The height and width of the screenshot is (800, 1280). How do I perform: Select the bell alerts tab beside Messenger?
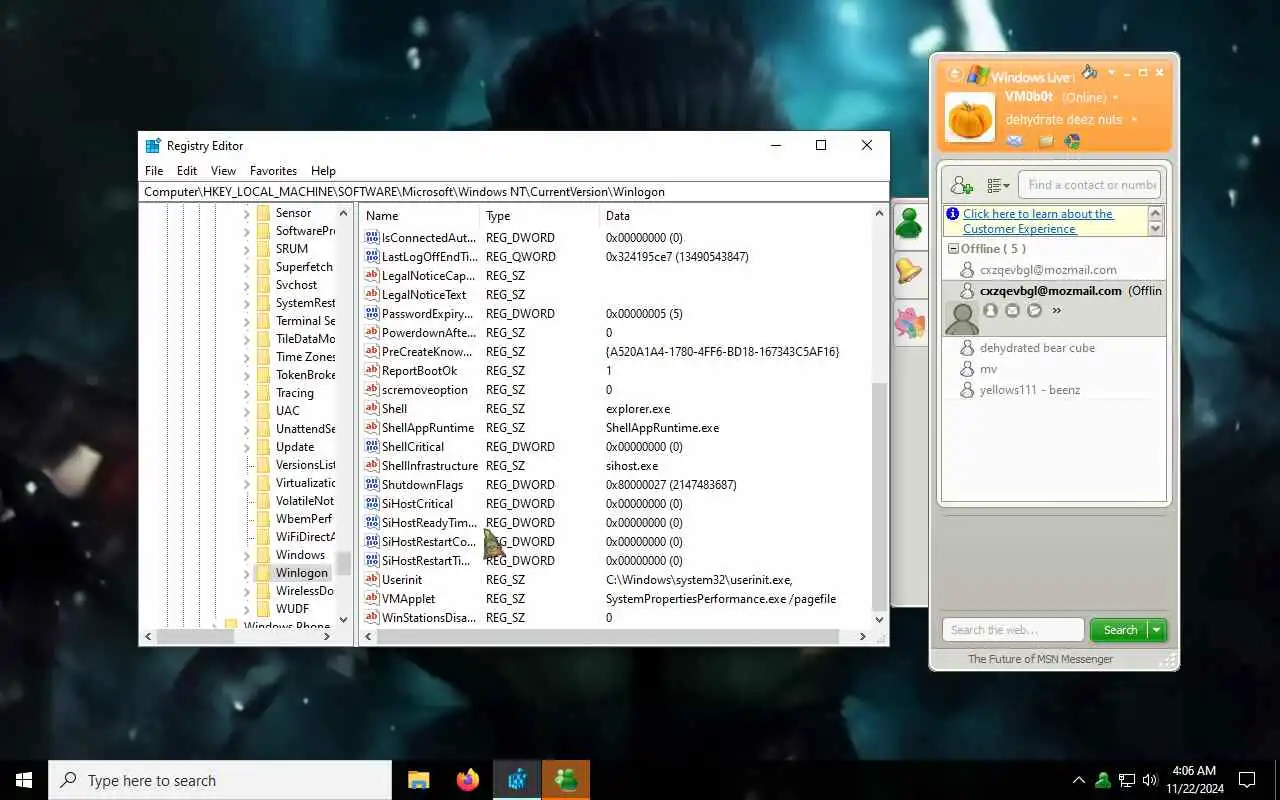click(909, 271)
